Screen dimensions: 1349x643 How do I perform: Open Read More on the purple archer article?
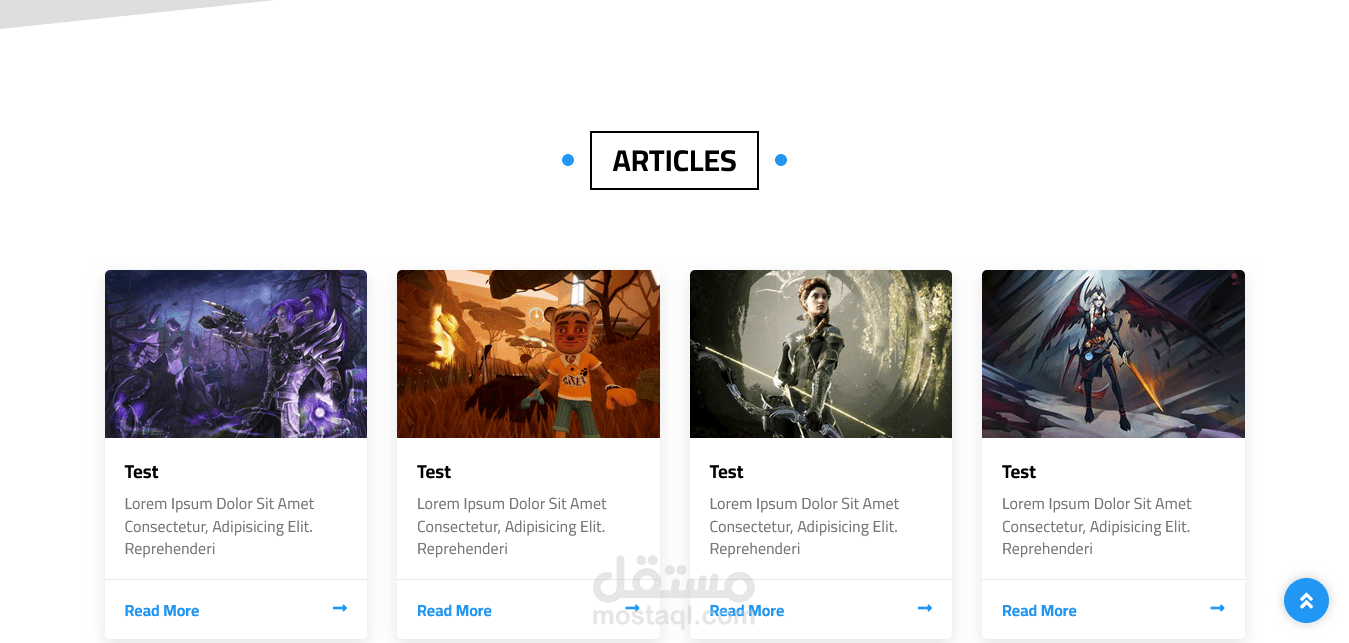pos(162,611)
